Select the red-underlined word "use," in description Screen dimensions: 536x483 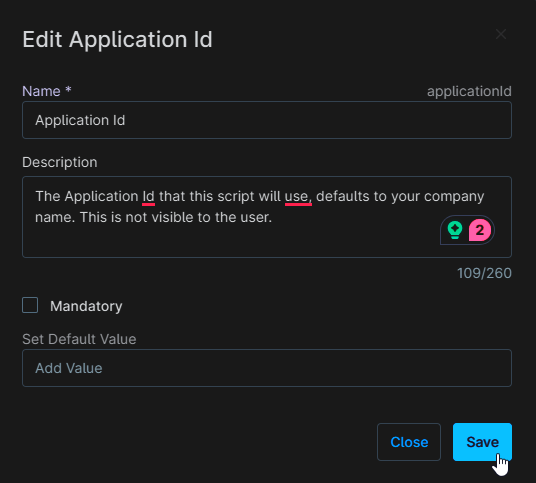[x=298, y=197]
